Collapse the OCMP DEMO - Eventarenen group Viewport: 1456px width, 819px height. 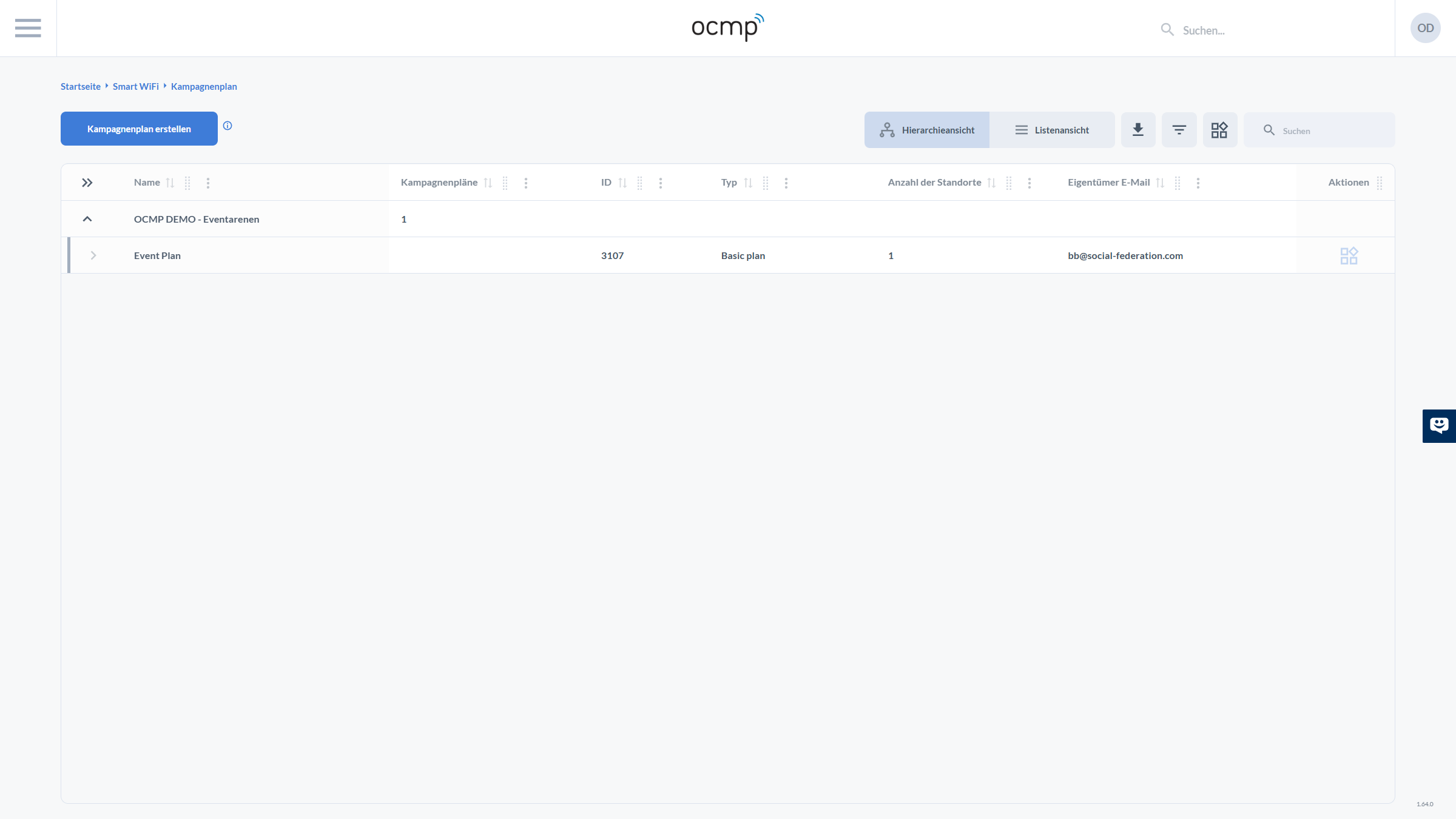click(87, 219)
